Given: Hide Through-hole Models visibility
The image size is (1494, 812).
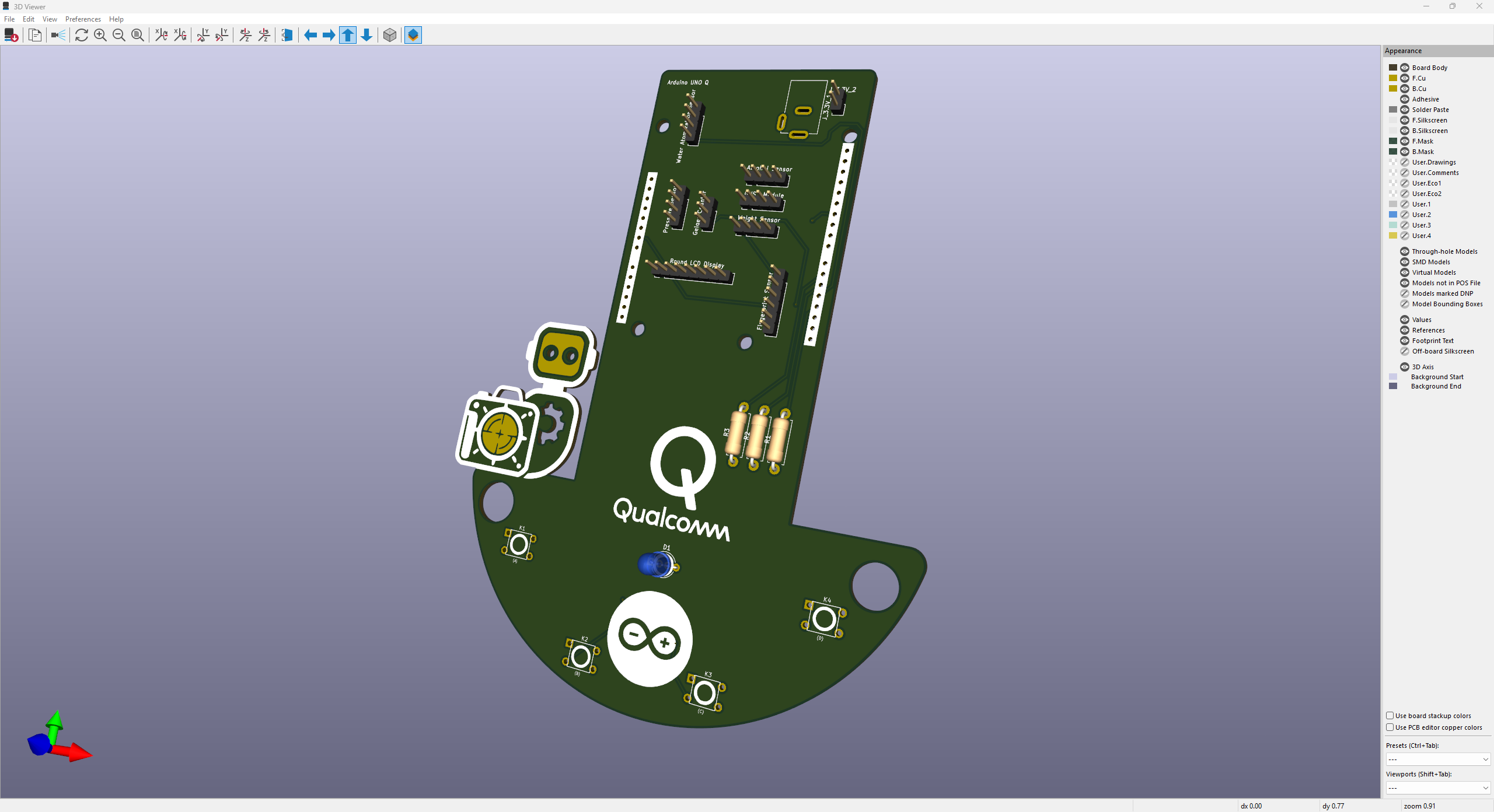Looking at the screenshot, I should (1405, 251).
